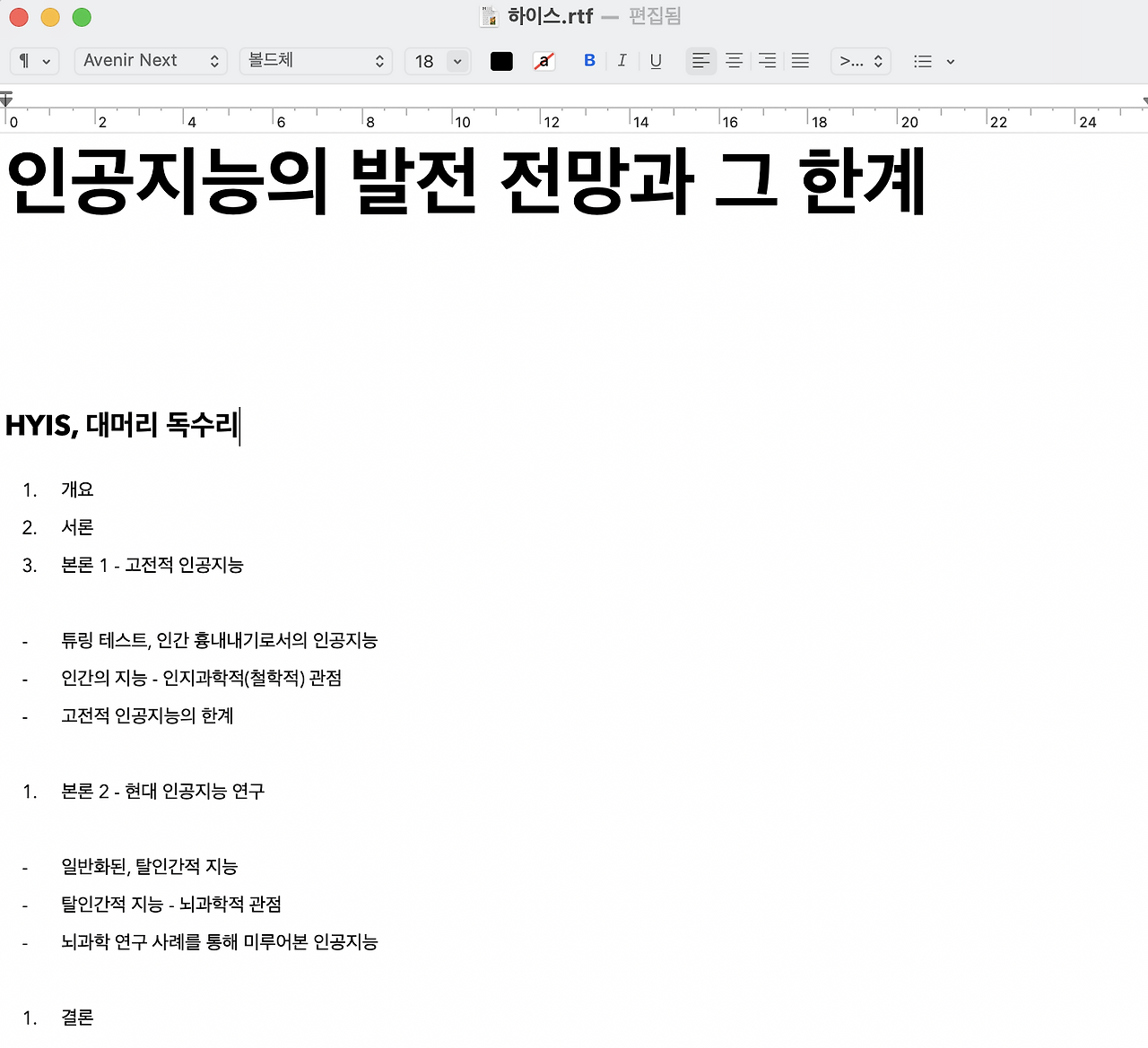Apply justified alignment

(x=800, y=60)
